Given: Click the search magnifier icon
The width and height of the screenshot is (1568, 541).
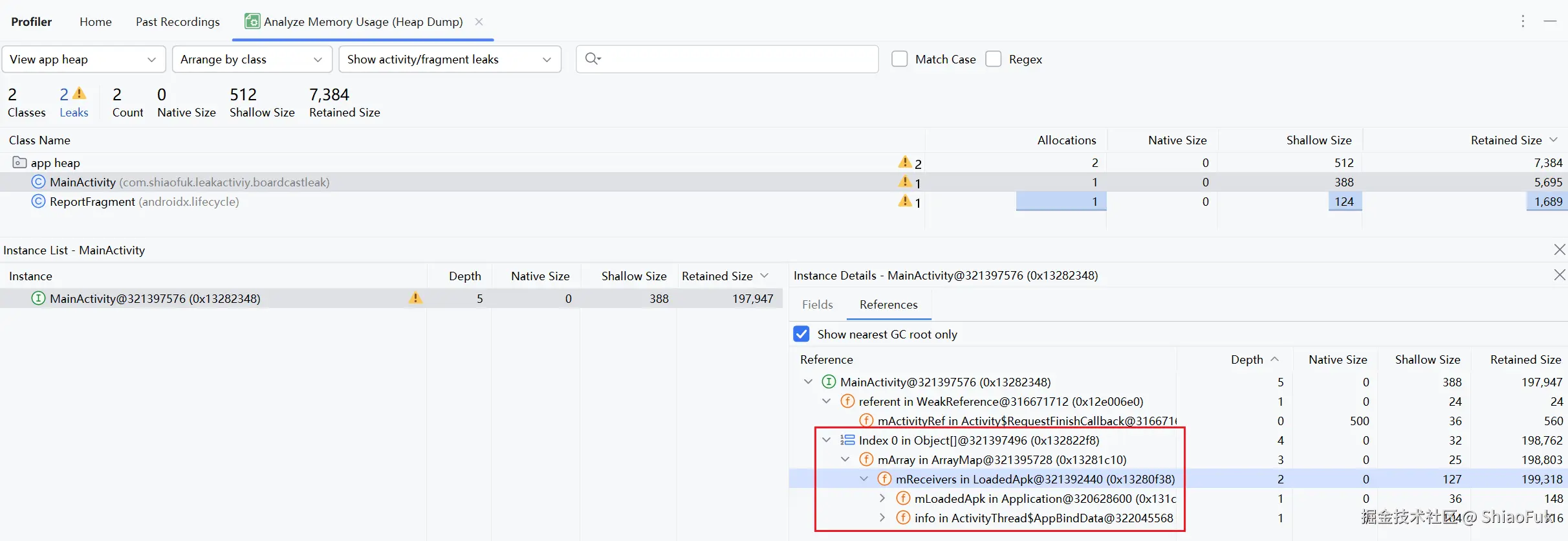Looking at the screenshot, I should (x=592, y=59).
